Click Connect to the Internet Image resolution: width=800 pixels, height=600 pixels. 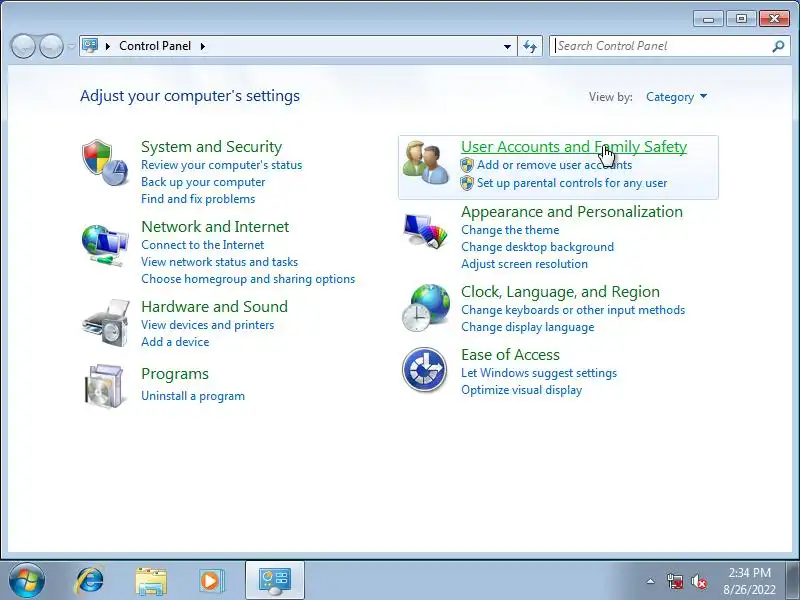(x=203, y=245)
